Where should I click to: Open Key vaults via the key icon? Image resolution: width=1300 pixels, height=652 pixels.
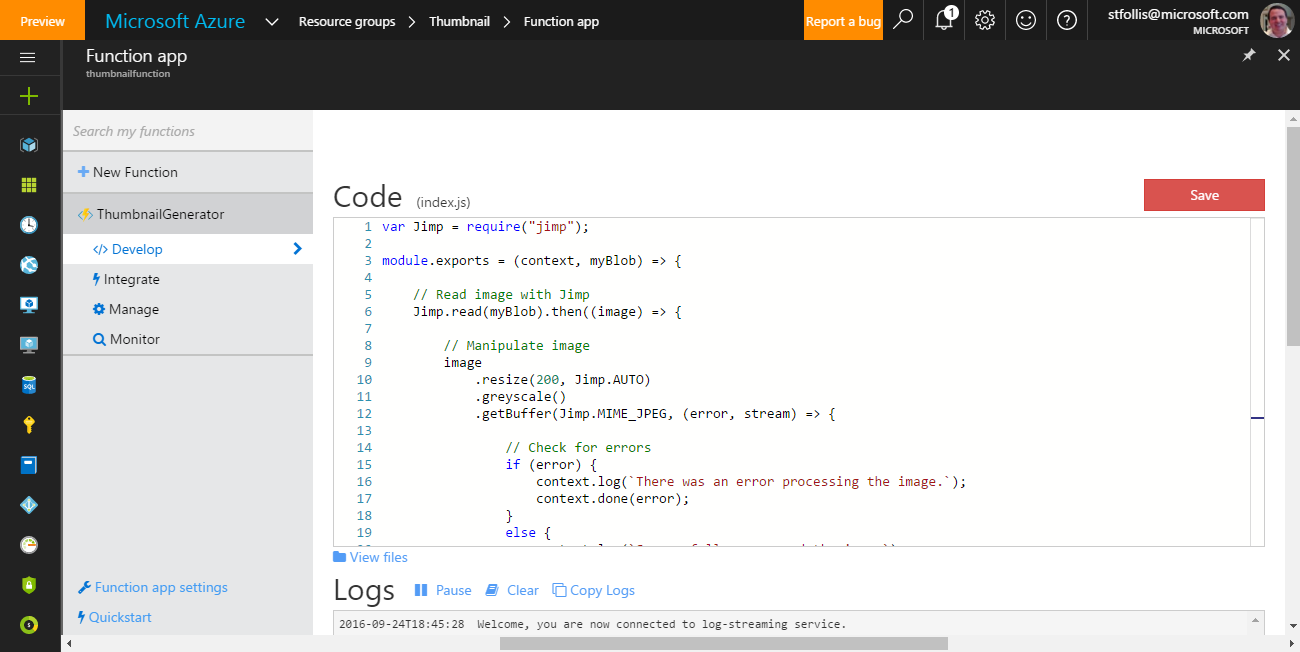28,425
